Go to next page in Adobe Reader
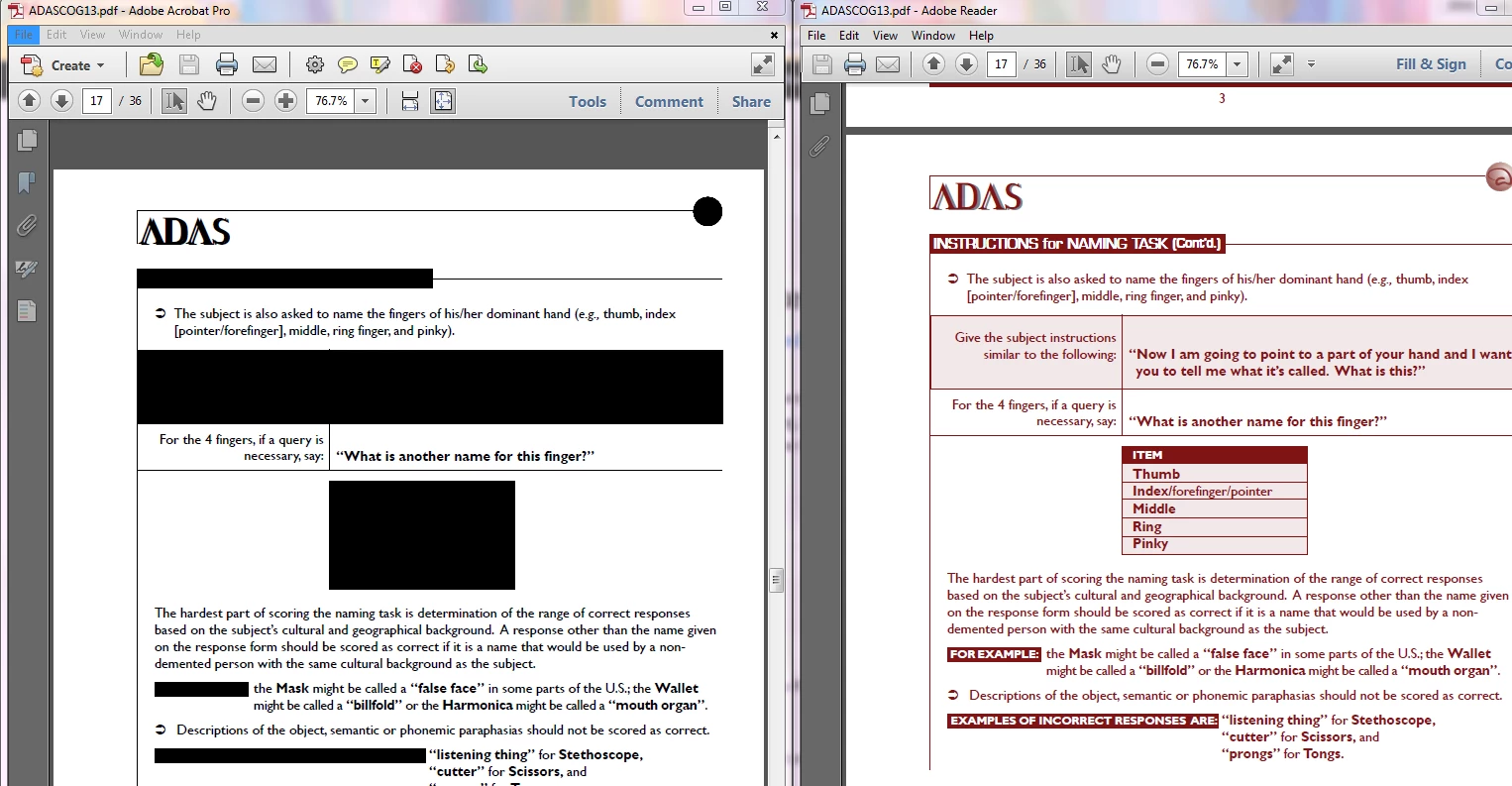Image resolution: width=1512 pixels, height=786 pixels. pos(966,64)
